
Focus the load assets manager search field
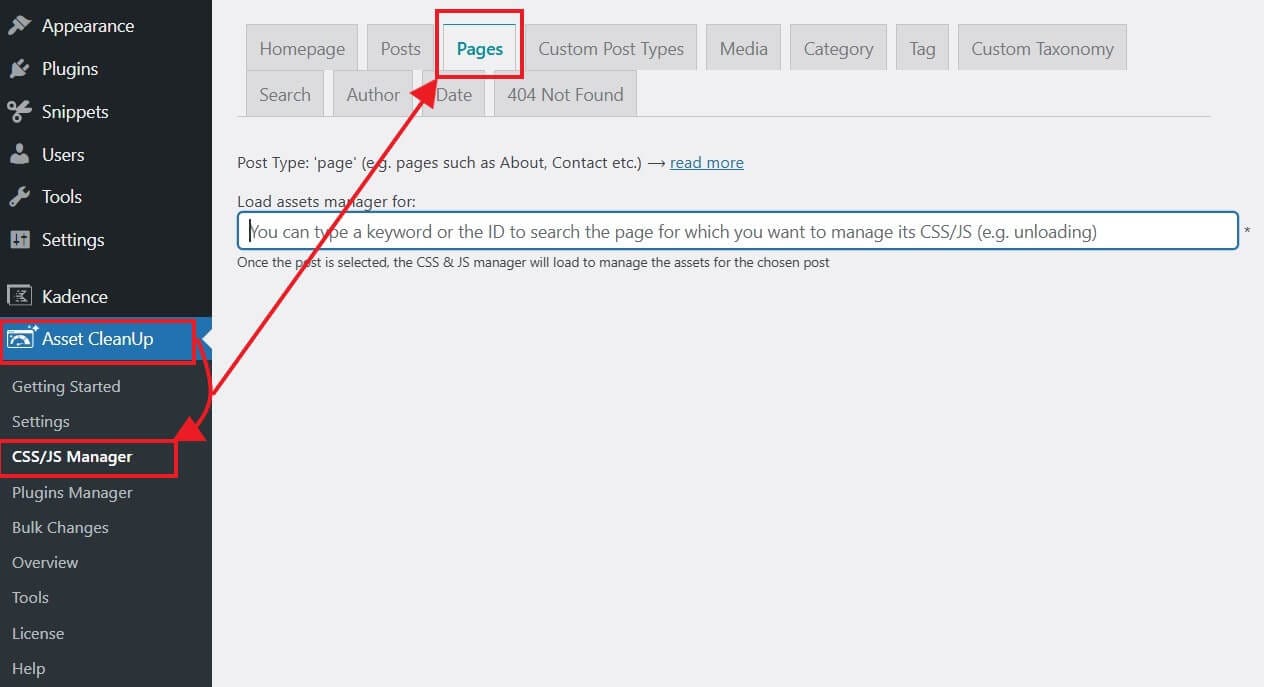(x=738, y=231)
